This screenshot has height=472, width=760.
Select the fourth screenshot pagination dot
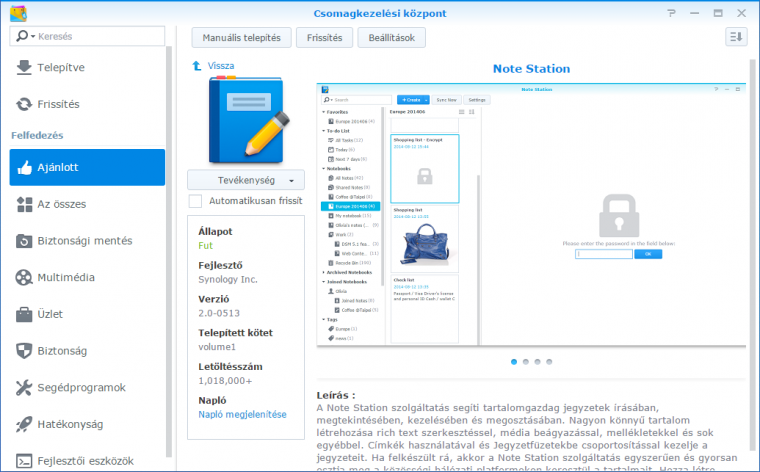click(x=549, y=362)
